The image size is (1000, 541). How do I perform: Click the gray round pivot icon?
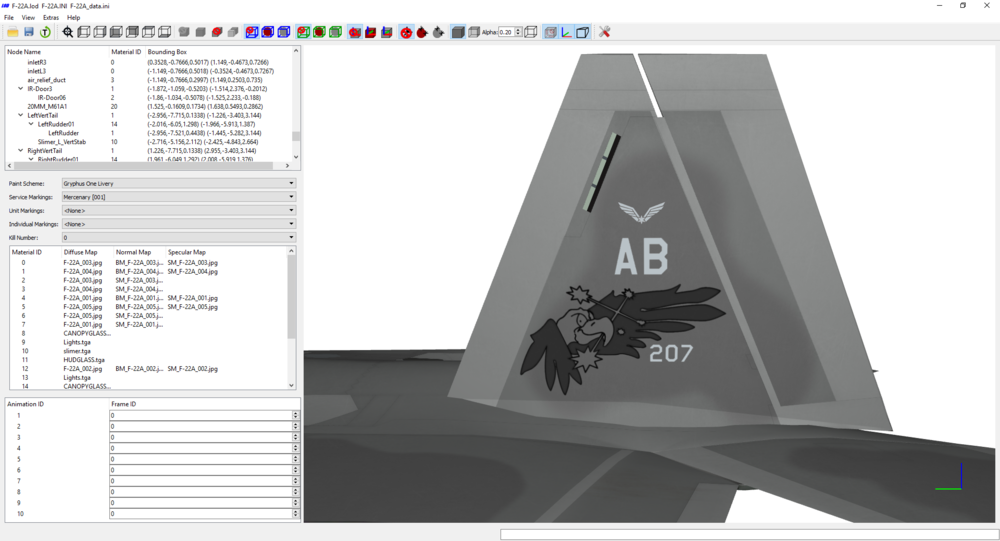(438, 32)
